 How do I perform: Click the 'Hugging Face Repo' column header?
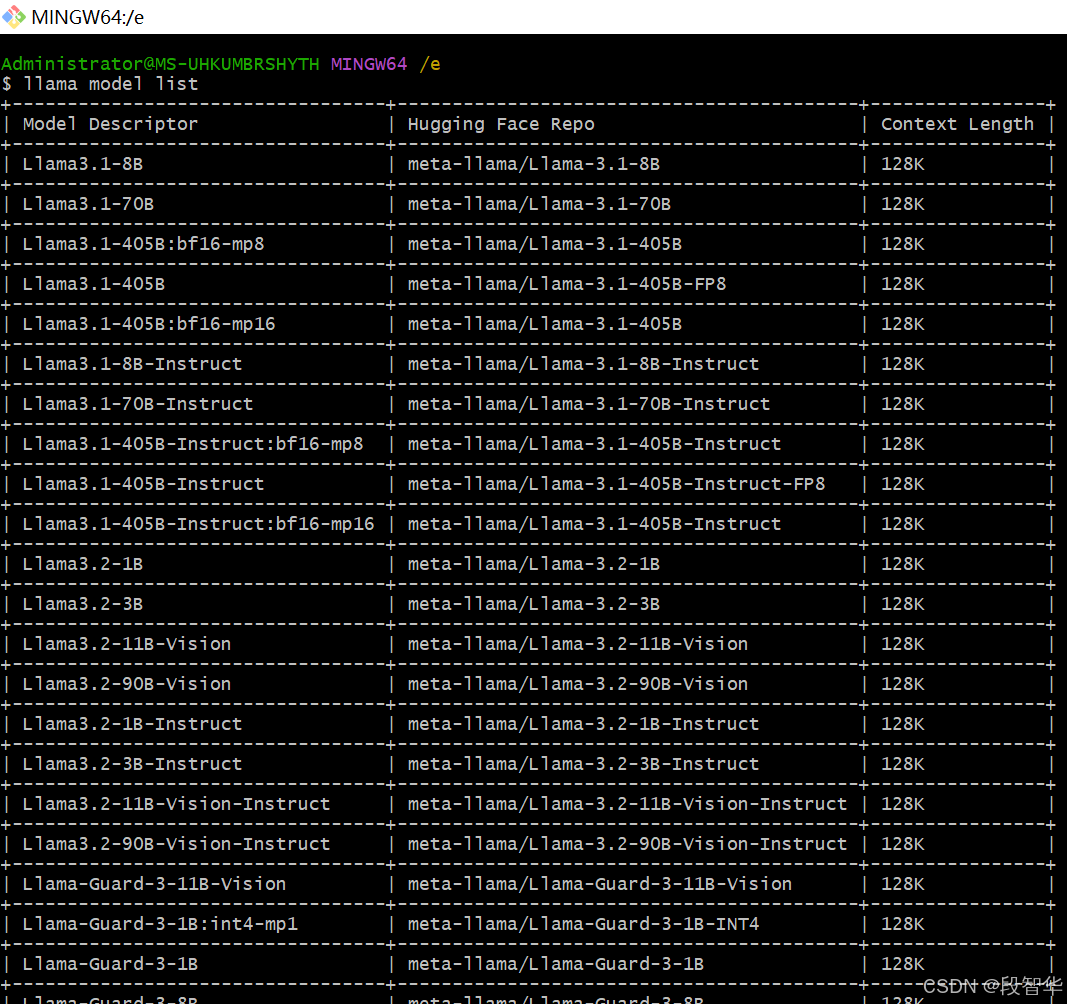(x=501, y=124)
